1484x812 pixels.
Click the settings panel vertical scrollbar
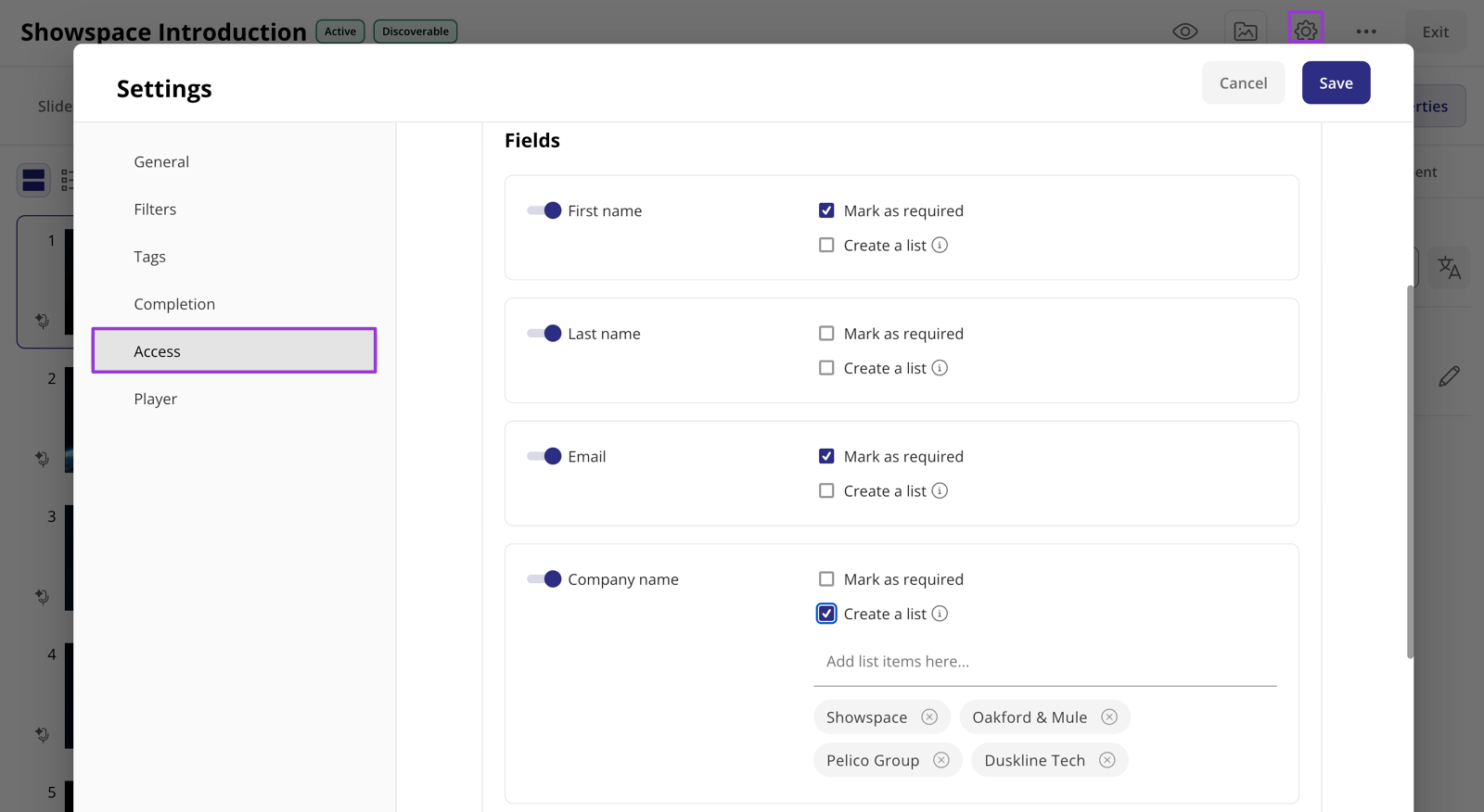[1410, 472]
